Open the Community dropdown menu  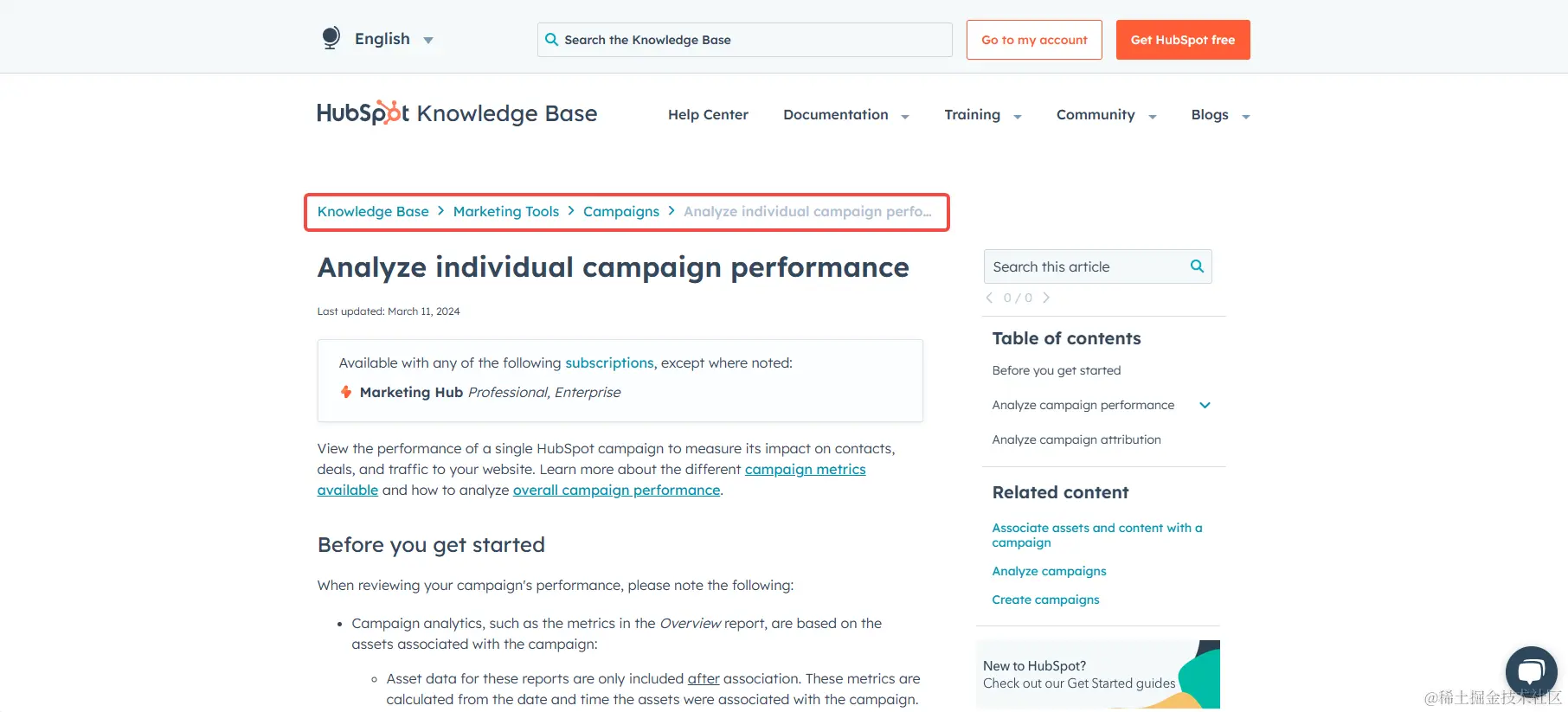(1106, 115)
